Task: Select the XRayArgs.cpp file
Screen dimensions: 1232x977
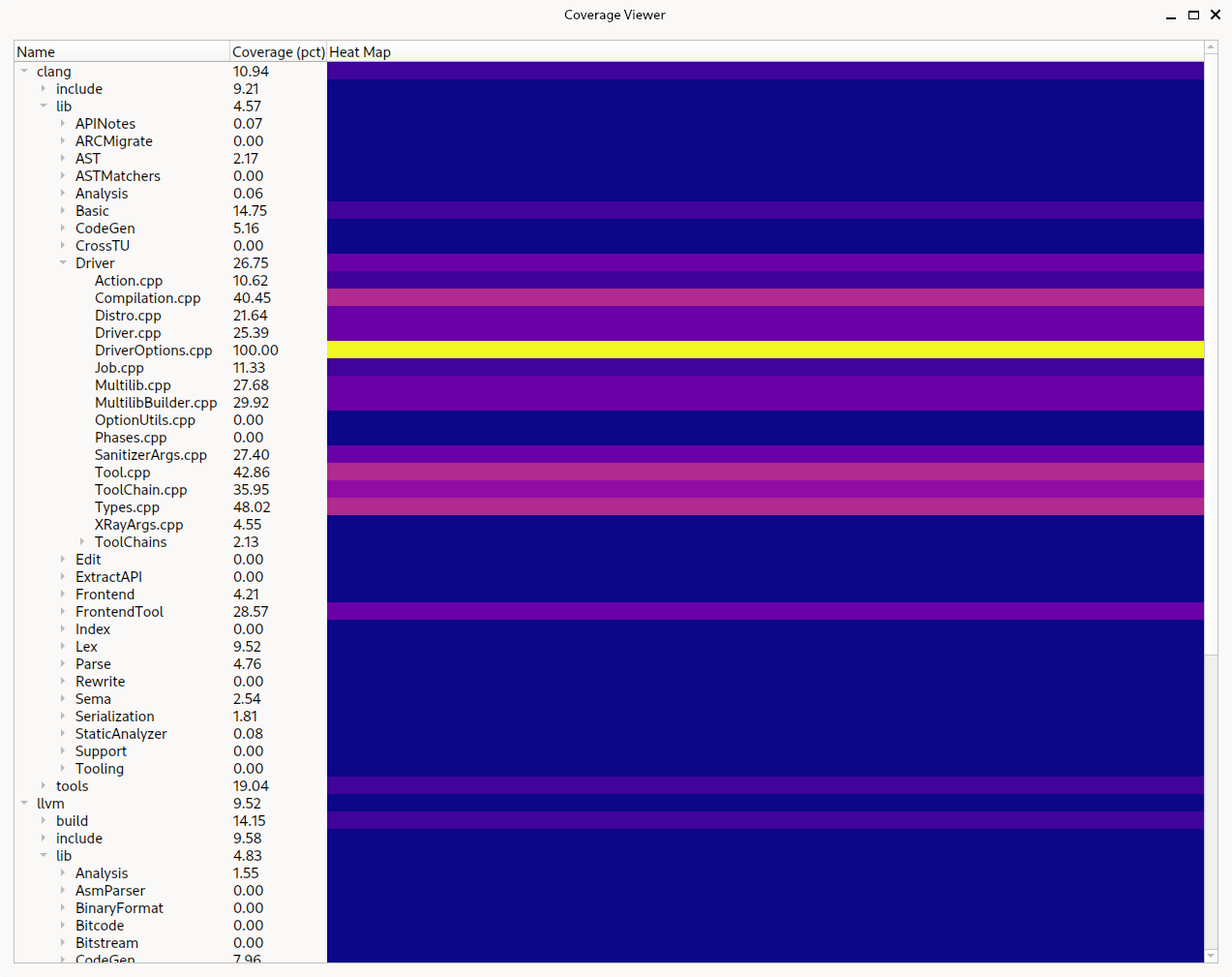Action: pos(138,524)
